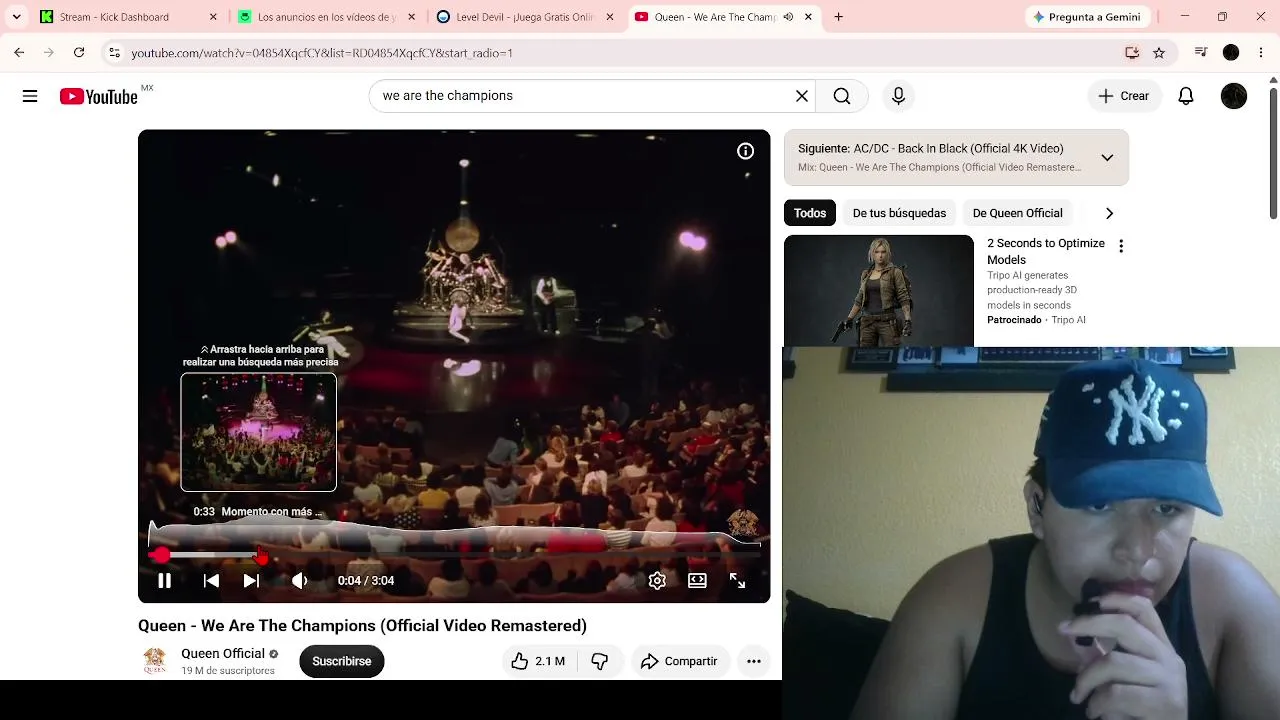Open the Crear menu
Screen dimensions: 1280x720
[1124, 96]
